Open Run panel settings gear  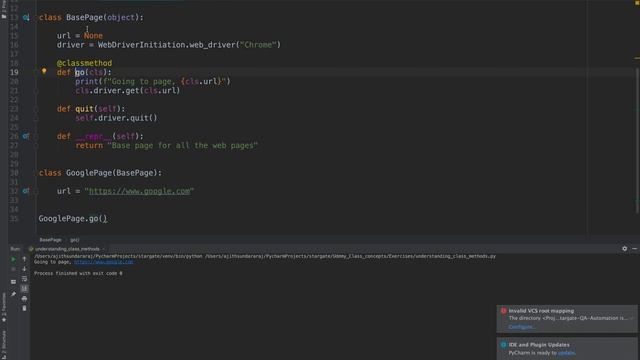pos(624,249)
